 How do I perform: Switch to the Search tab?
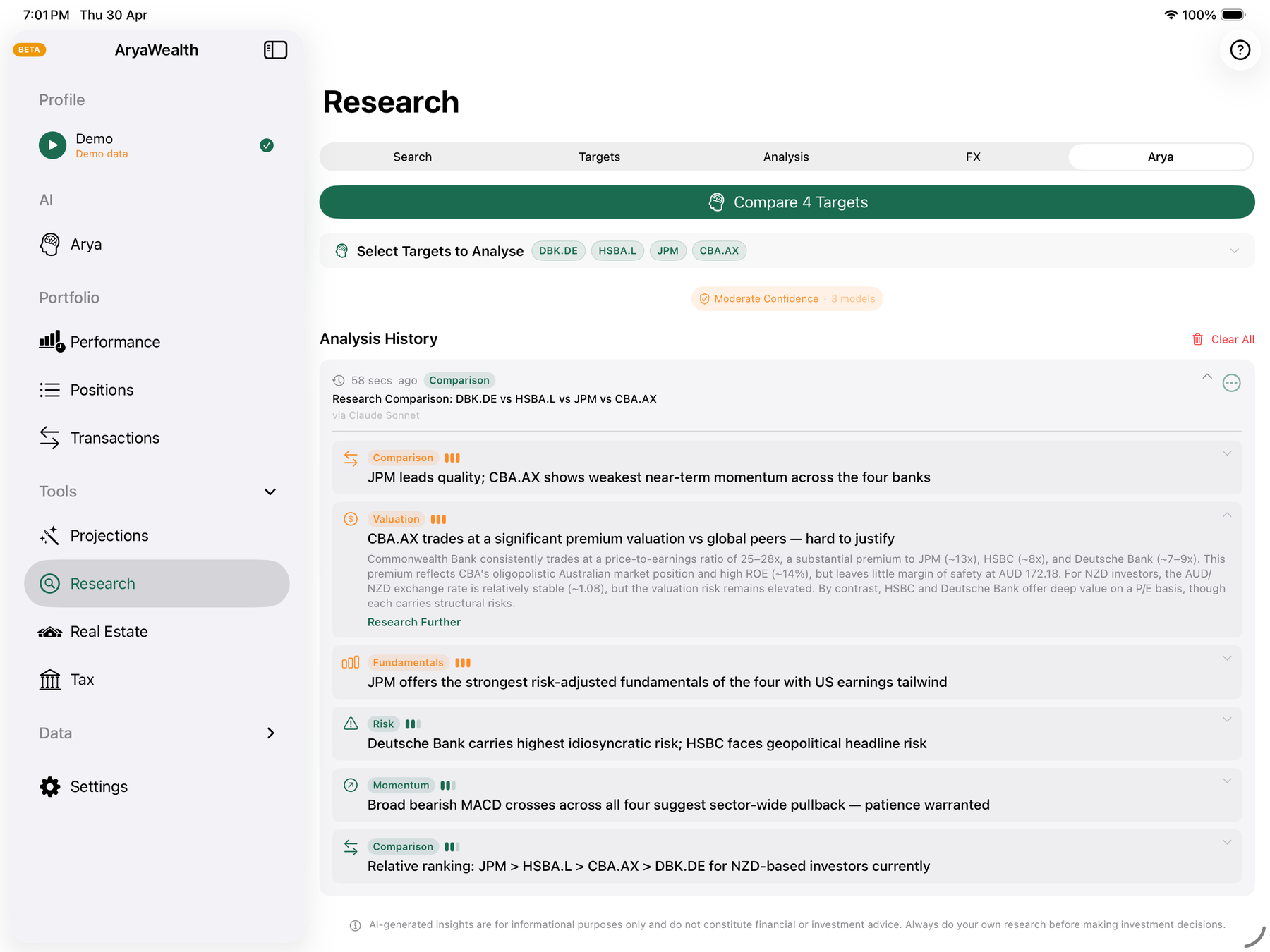point(413,157)
